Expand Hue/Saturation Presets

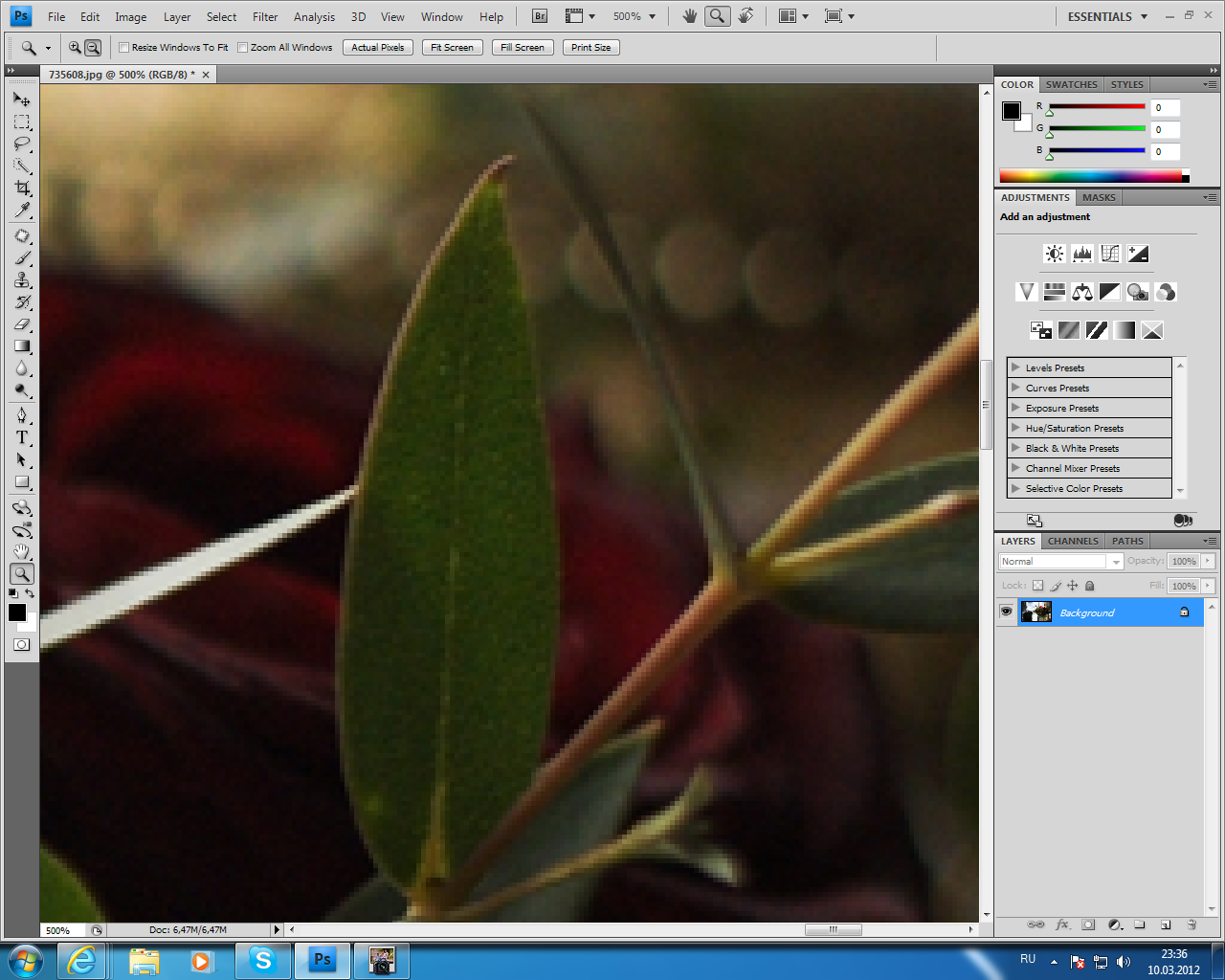point(1015,428)
